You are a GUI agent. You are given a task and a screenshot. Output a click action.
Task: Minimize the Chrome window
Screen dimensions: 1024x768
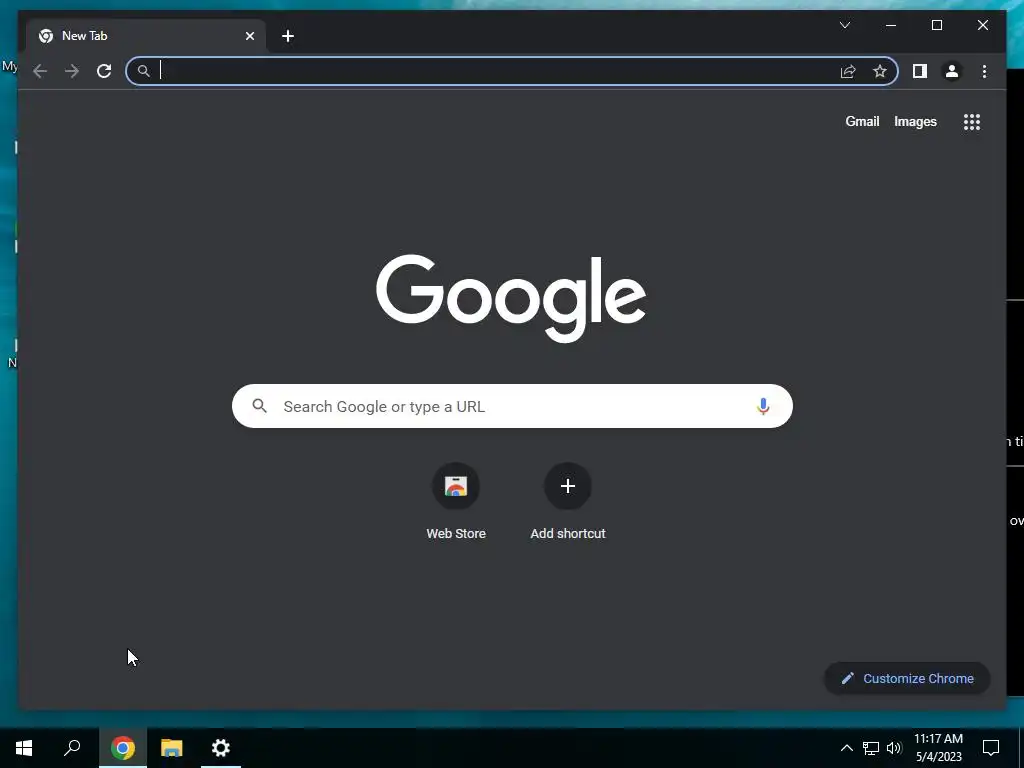coord(891,25)
